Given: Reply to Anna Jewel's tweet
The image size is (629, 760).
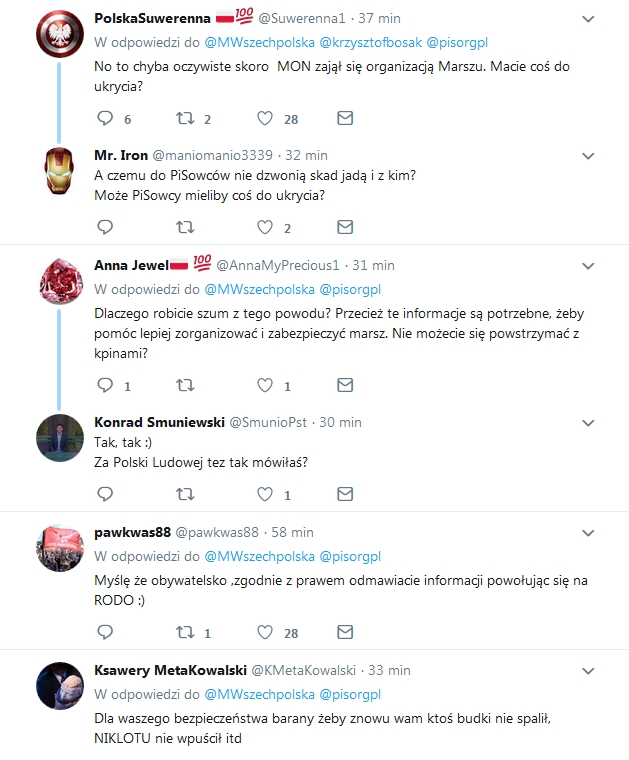Looking at the screenshot, I should pyautogui.click(x=105, y=385).
